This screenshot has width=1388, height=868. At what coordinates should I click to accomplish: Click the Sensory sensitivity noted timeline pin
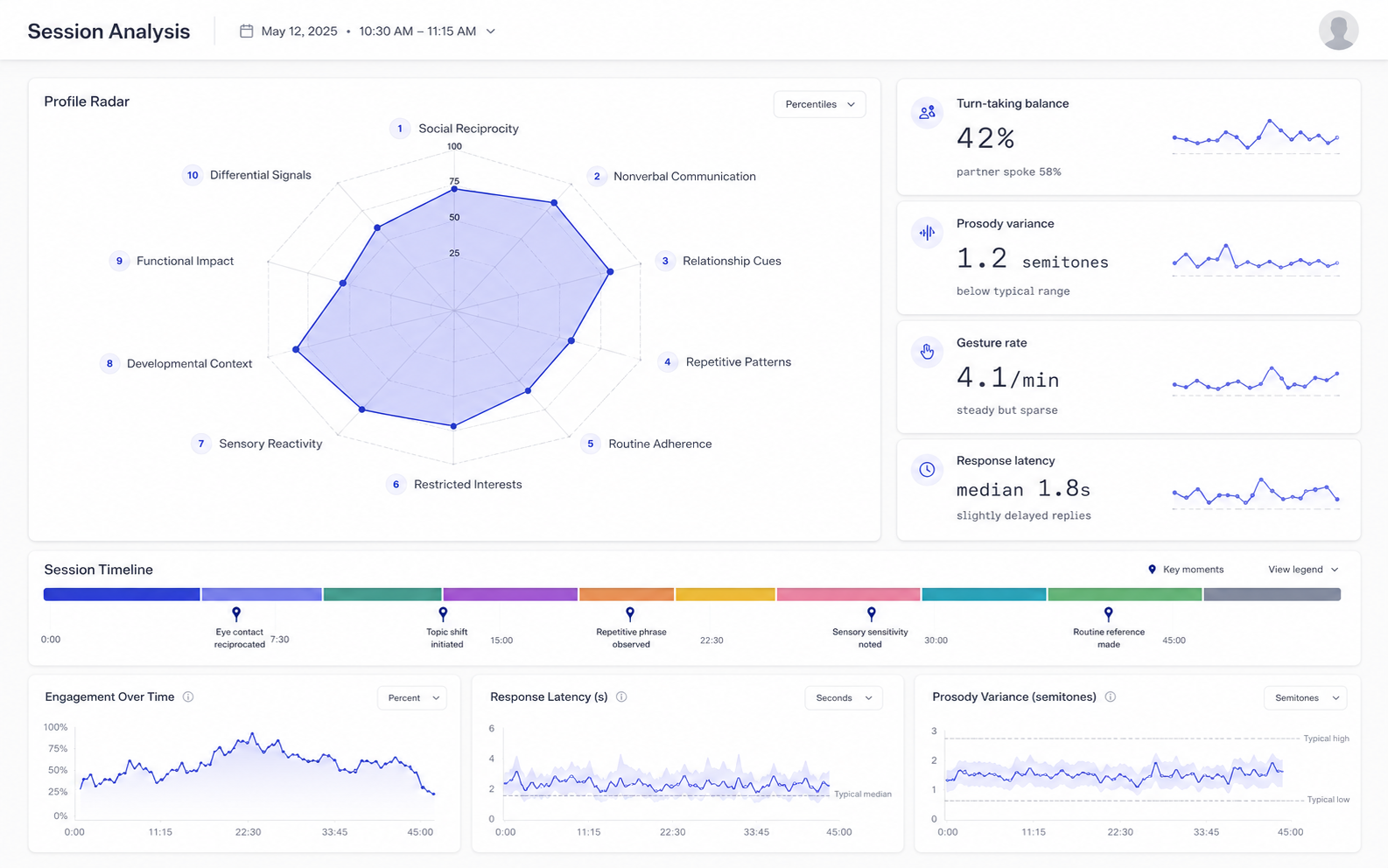(x=871, y=614)
